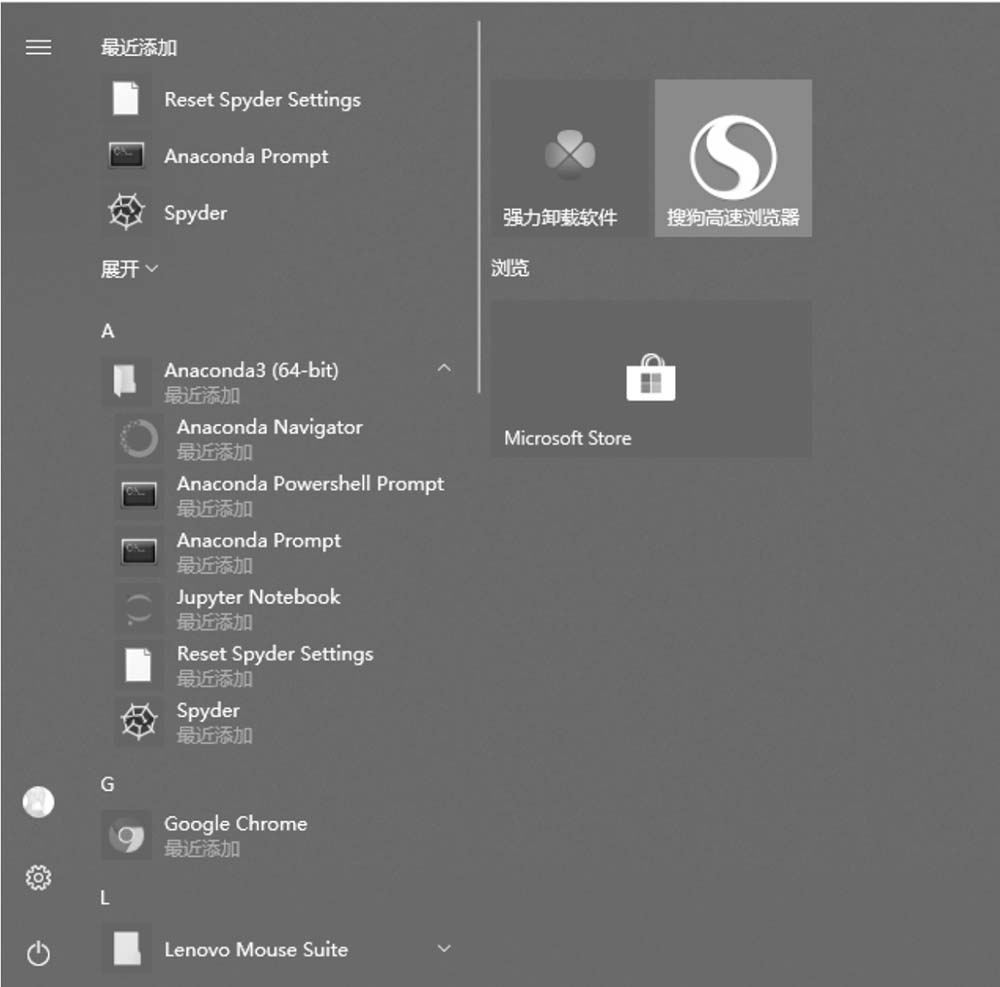Collapse the Anaconda3 (64-bit) folder chevron
1000x987 pixels.
pyautogui.click(x=444, y=368)
